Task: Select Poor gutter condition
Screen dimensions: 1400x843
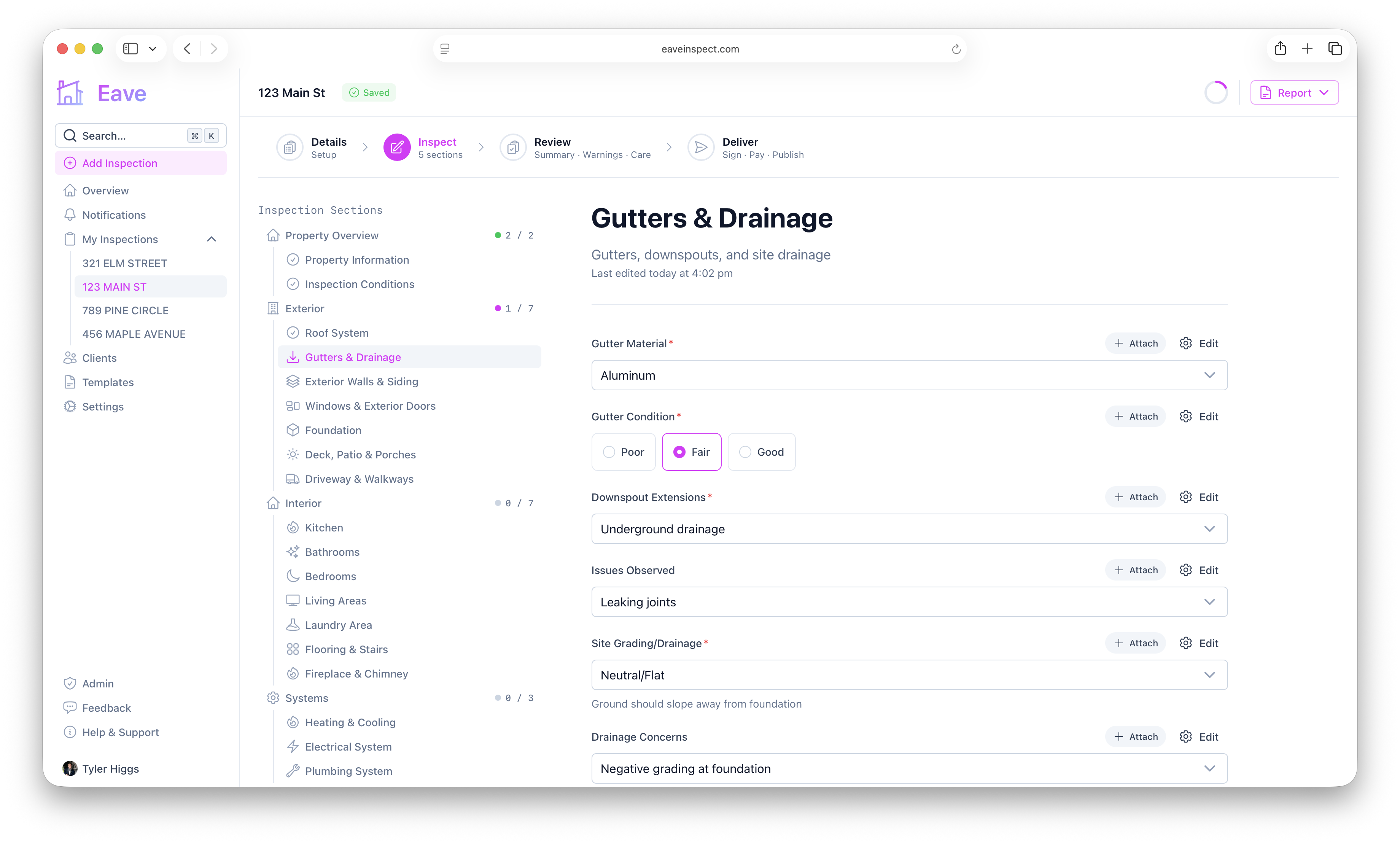Action: point(623,452)
